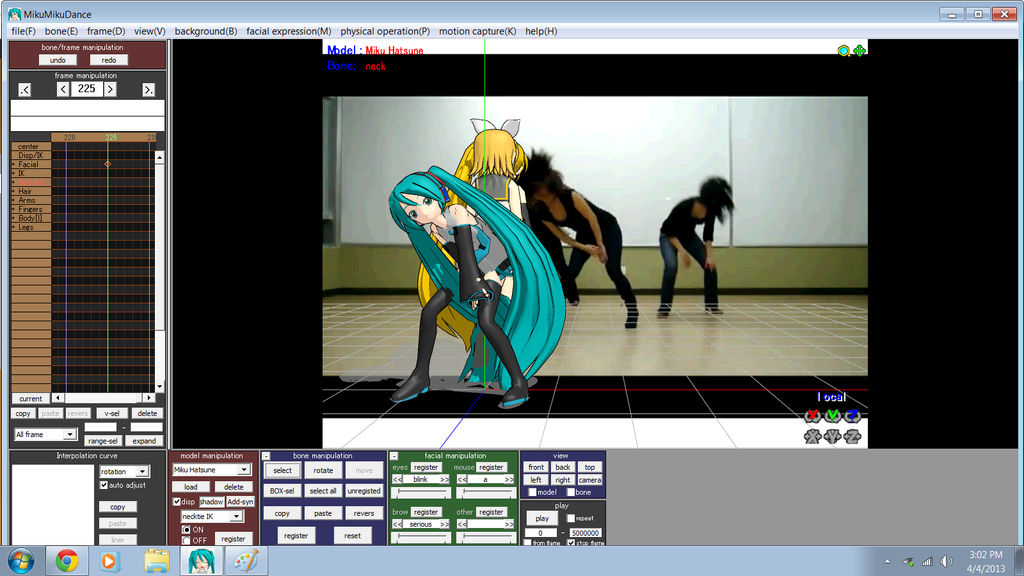Toggle the from flame checkbox

[x=528, y=543]
